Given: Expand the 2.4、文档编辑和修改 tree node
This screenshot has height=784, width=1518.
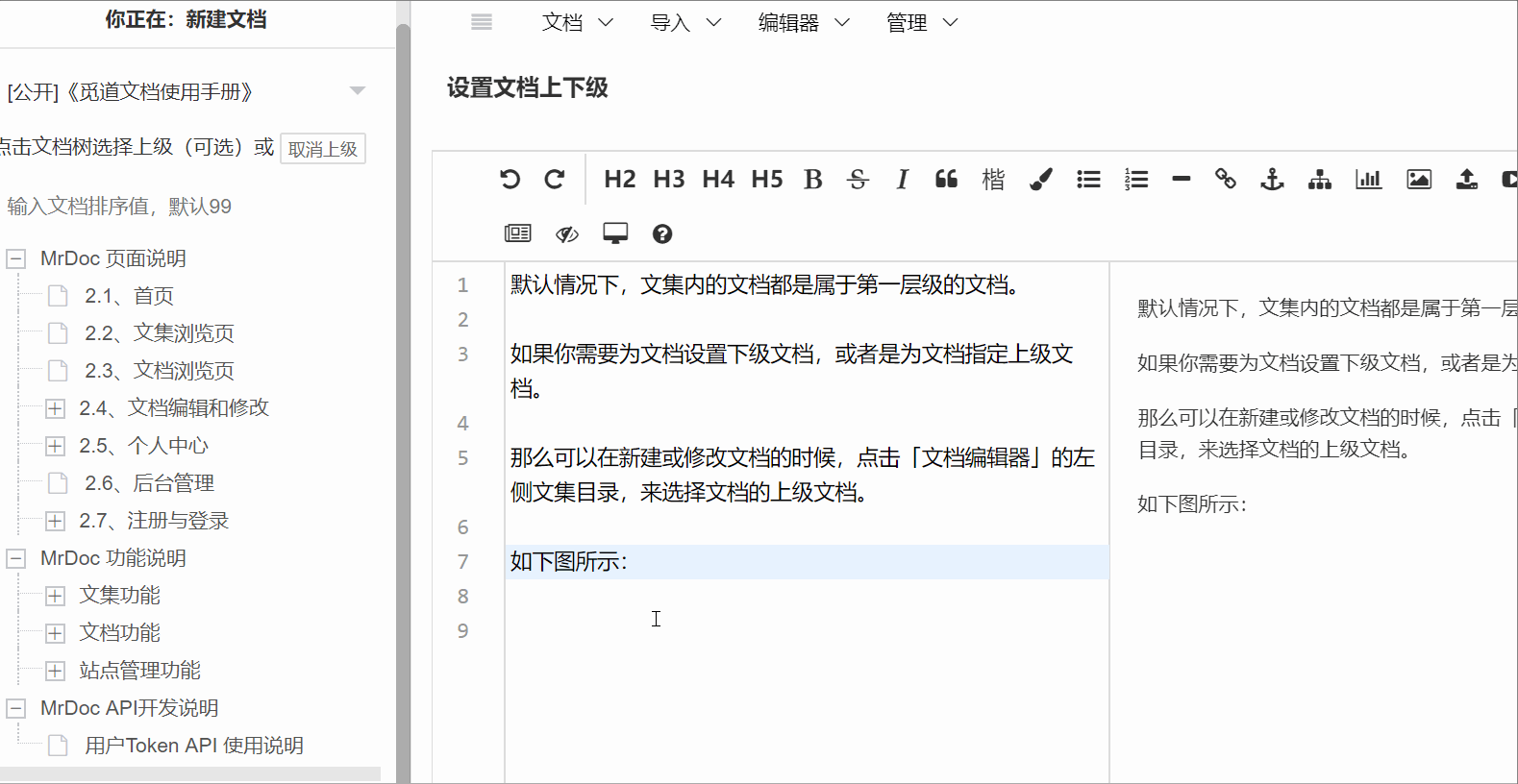Looking at the screenshot, I should tap(56, 409).
